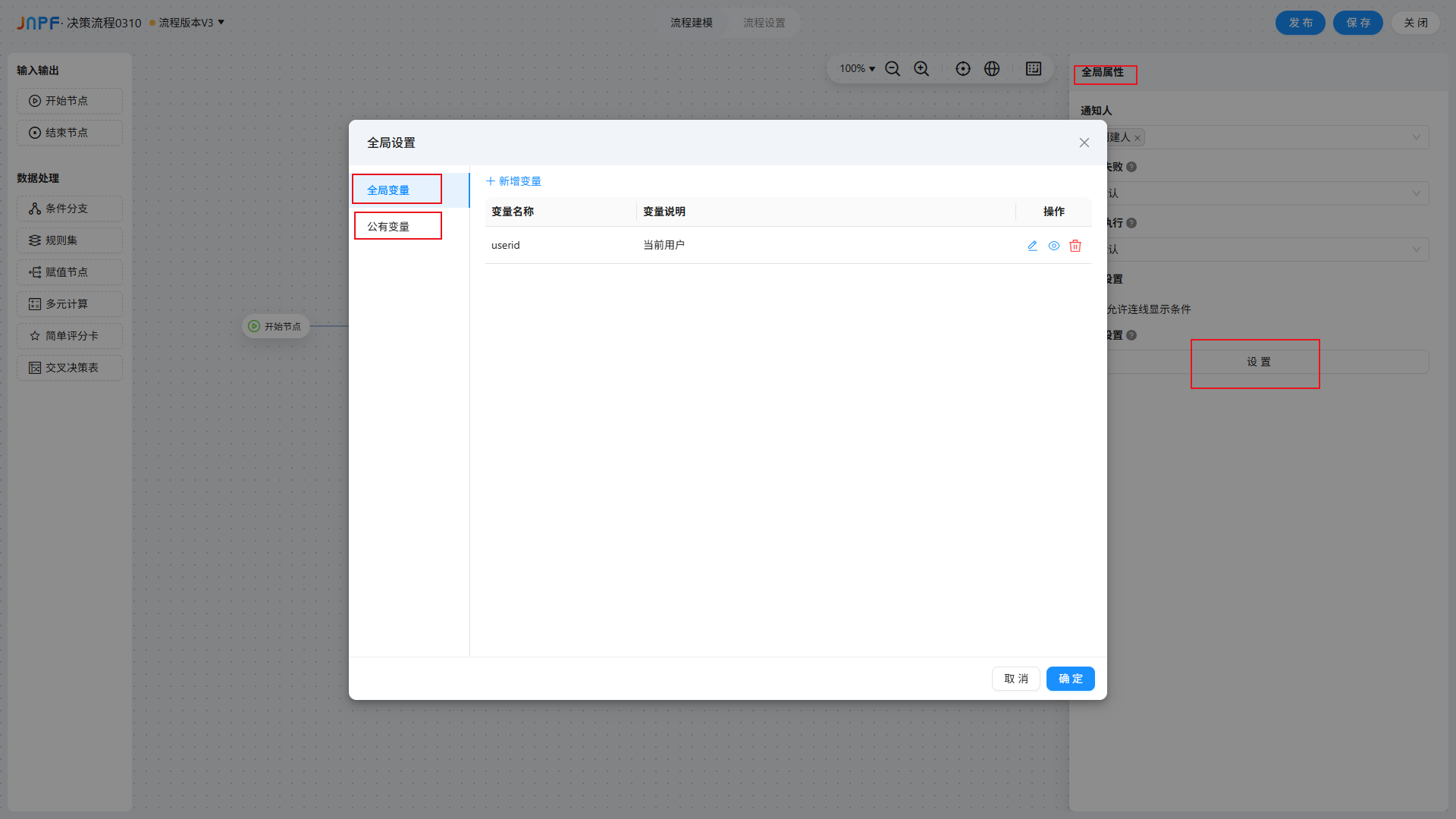Select the 全局变量 tab
This screenshot has width=1456, height=819.
388,190
